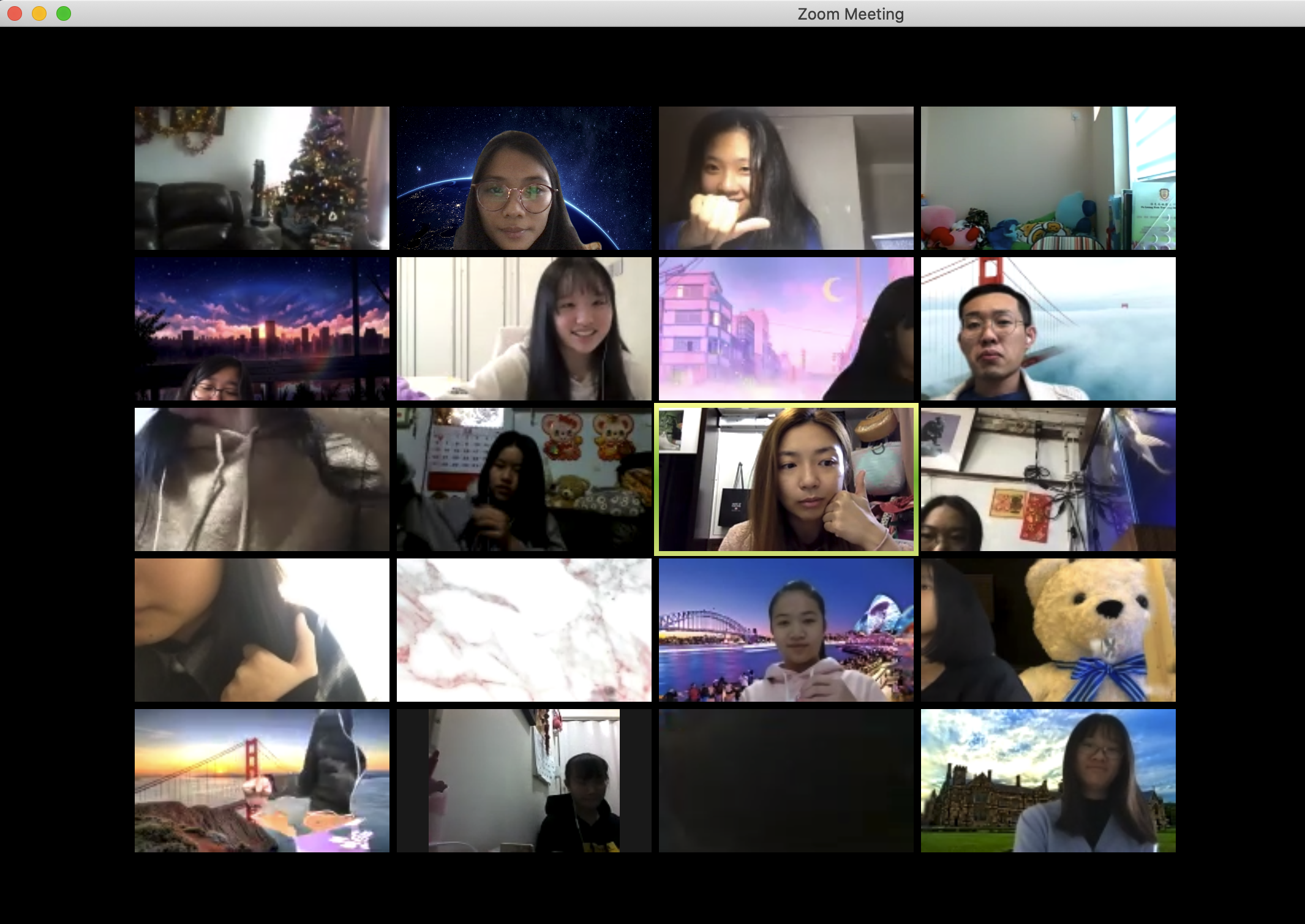Minimize the Zoom Meeting window

tap(39, 13)
